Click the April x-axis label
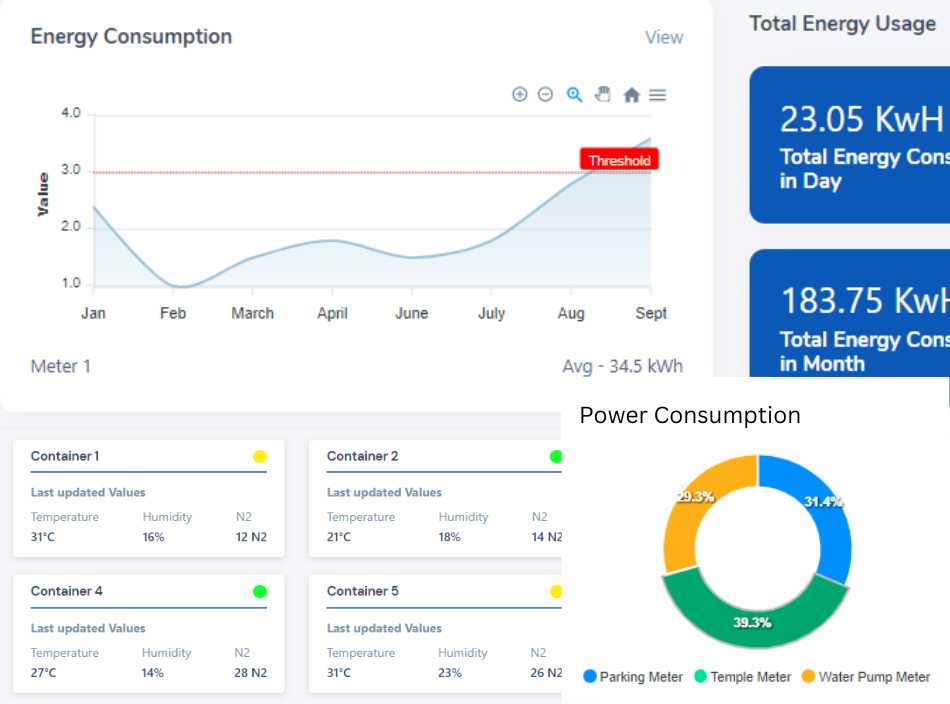 tap(332, 313)
